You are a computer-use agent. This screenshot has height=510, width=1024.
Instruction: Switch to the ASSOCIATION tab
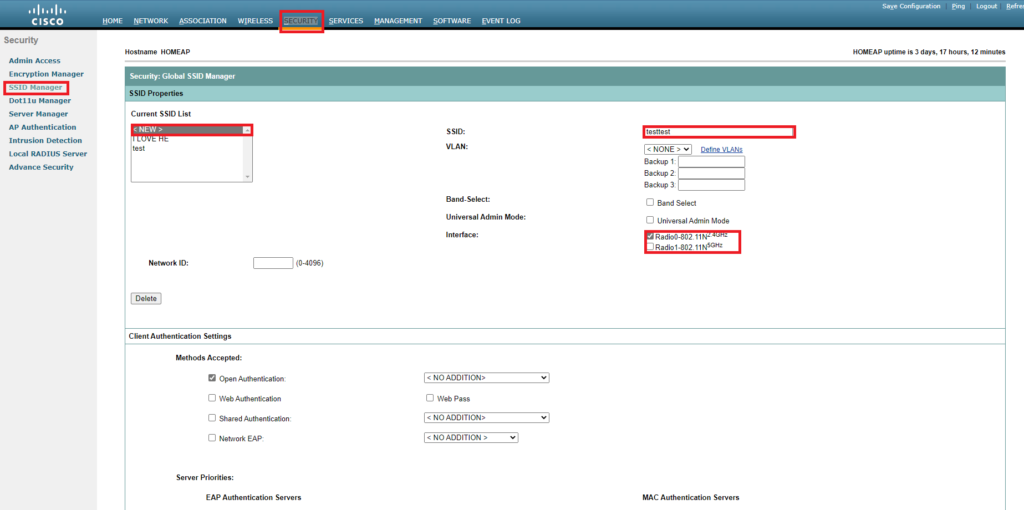[x=202, y=21]
